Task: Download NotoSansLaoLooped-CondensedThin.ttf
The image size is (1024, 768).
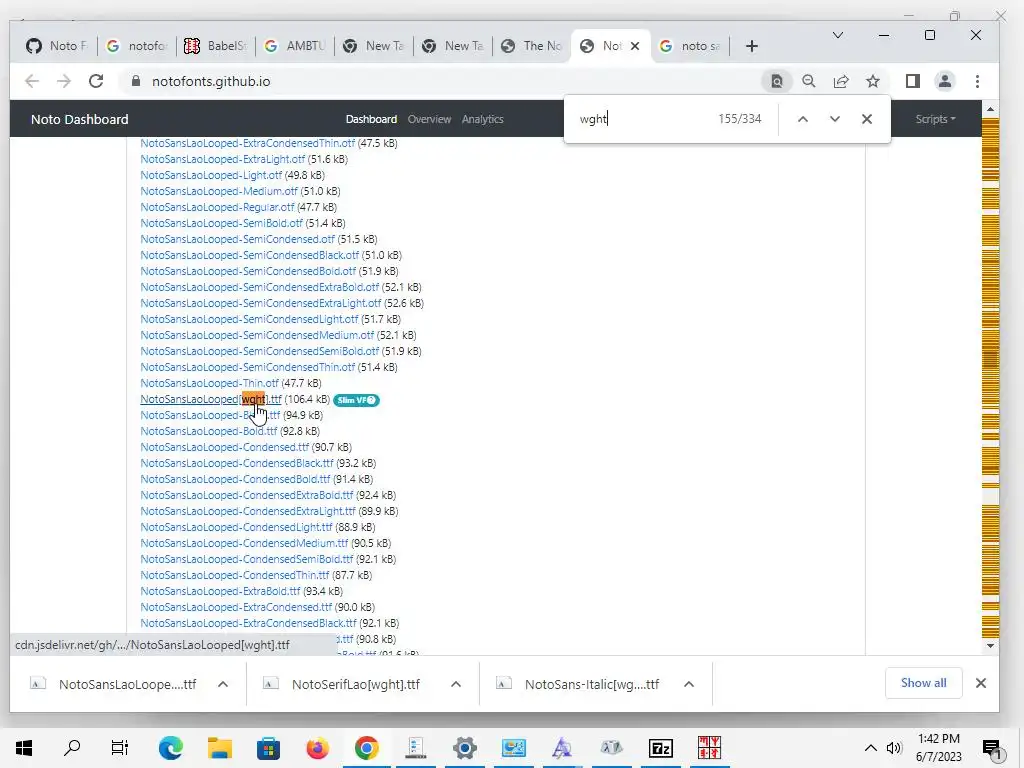Action: 234,575
